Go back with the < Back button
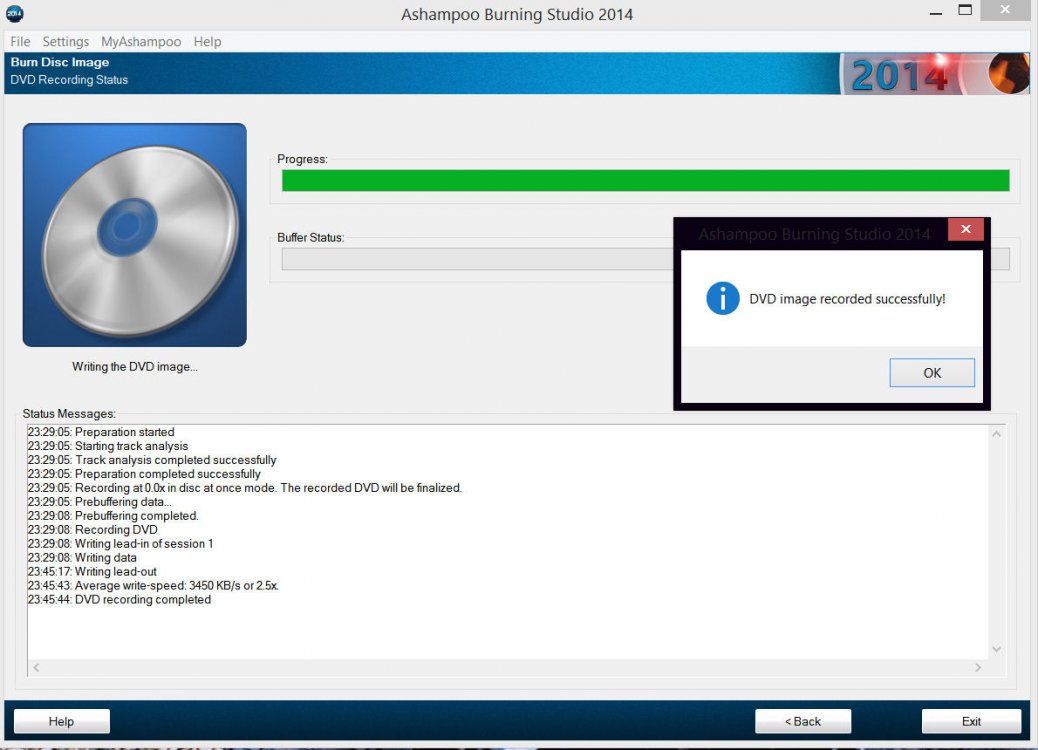The height and width of the screenshot is (750, 1038). [802, 721]
